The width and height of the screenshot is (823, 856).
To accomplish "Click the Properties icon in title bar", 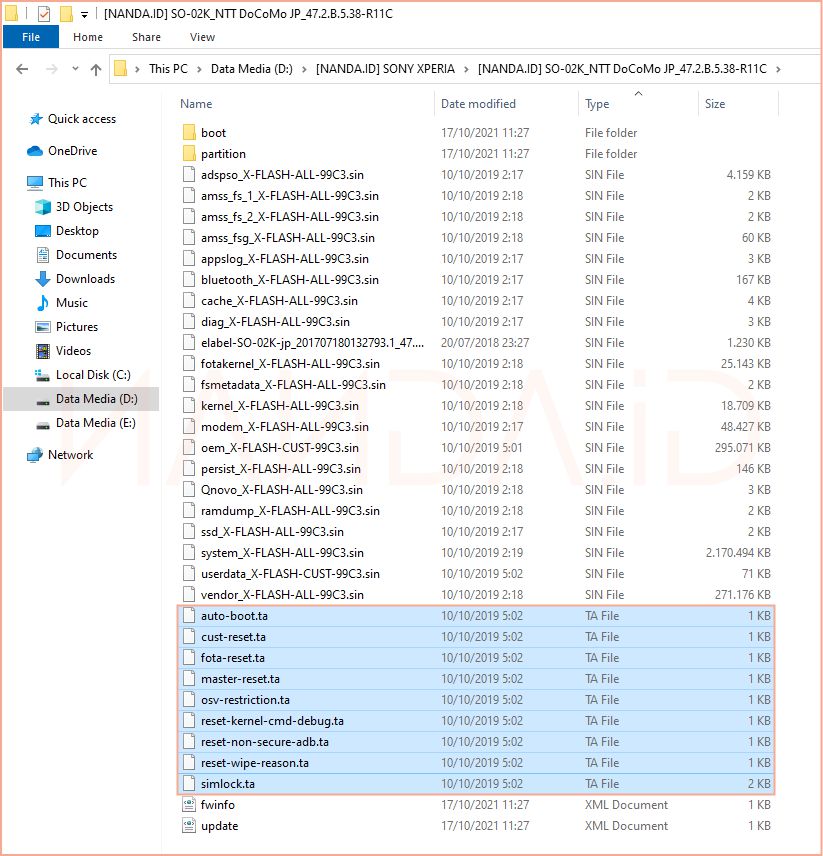I will tap(43, 14).
